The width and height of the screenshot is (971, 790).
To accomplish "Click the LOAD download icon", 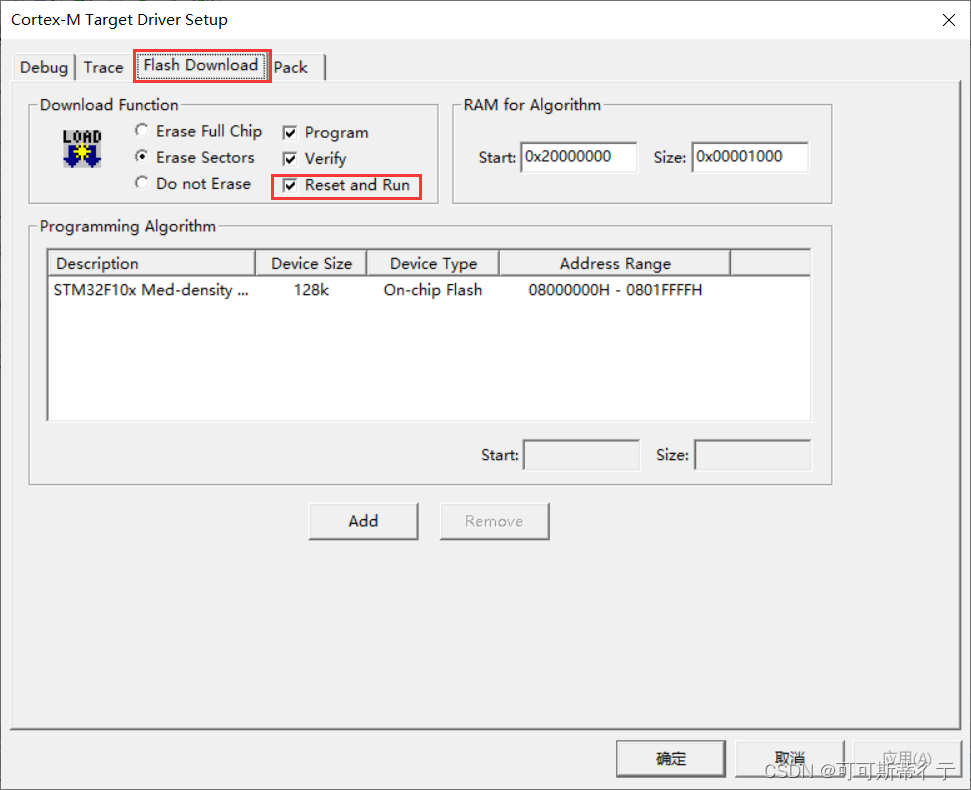I will pos(82,149).
